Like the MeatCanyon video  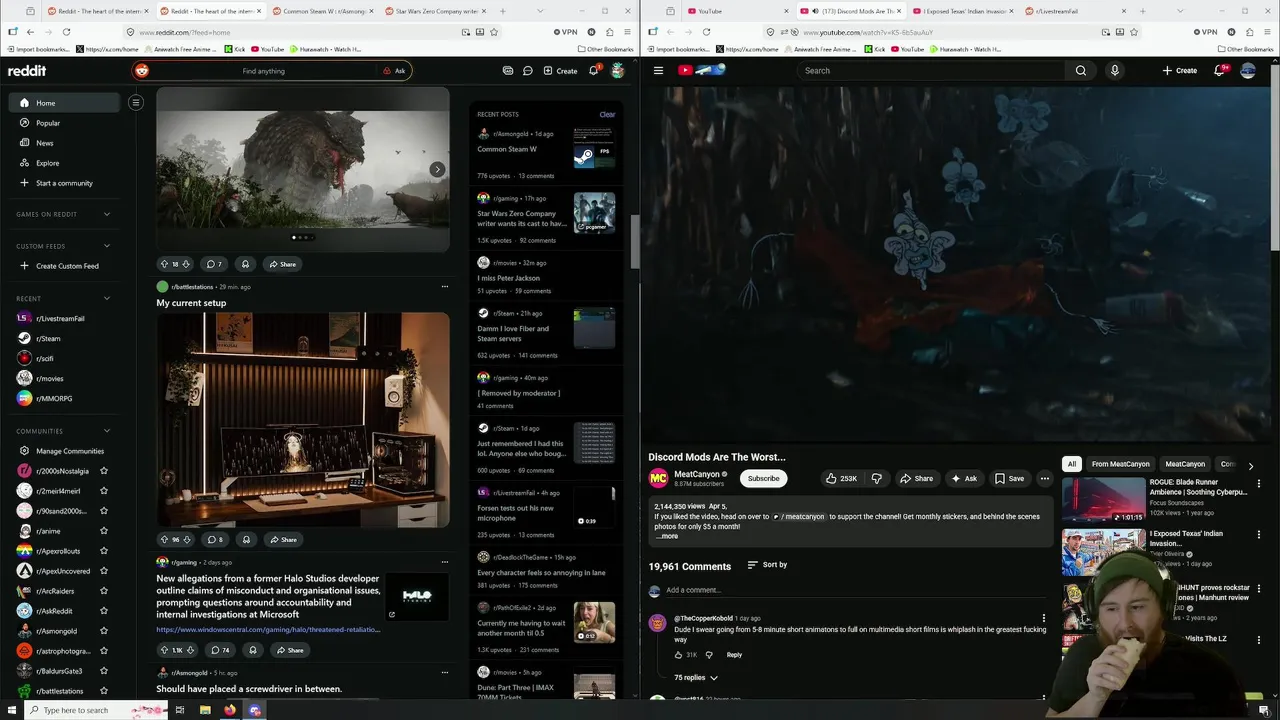(x=841, y=478)
